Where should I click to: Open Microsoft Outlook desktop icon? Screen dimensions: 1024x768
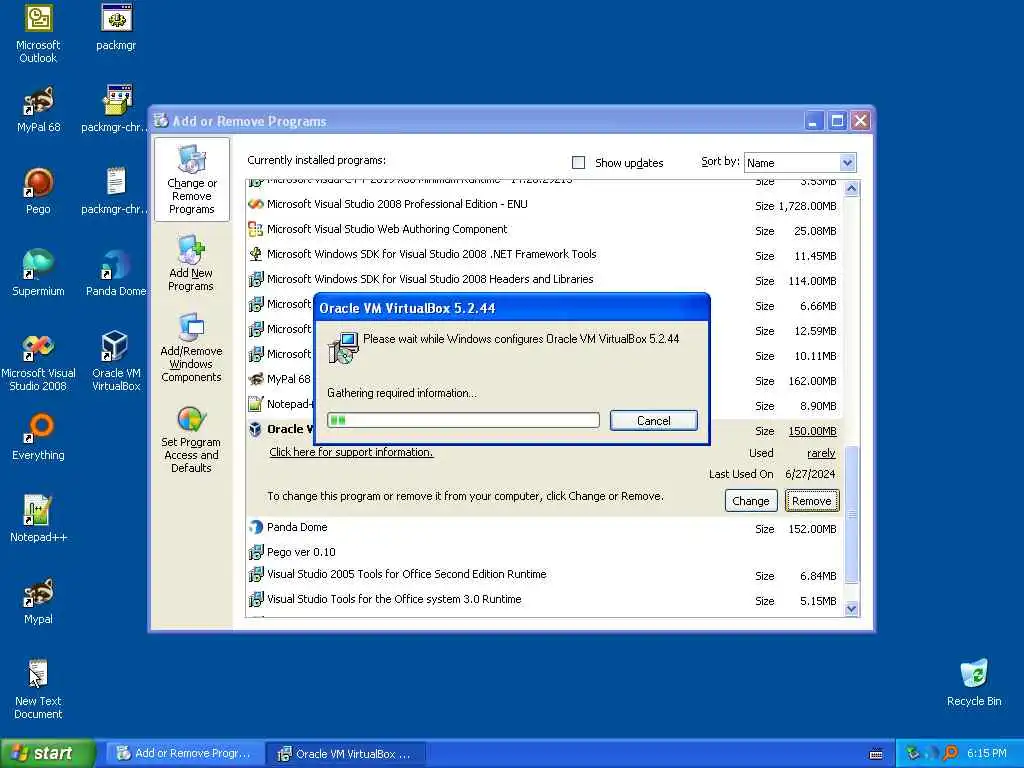tap(38, 33)
